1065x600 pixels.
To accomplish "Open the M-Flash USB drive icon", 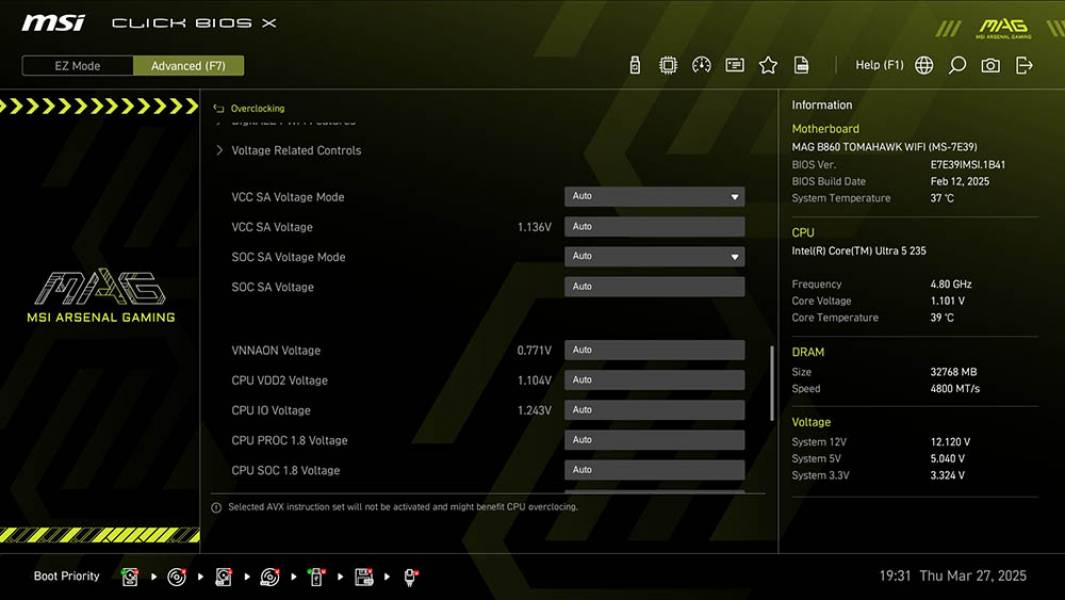I will [x=634, y=65].
